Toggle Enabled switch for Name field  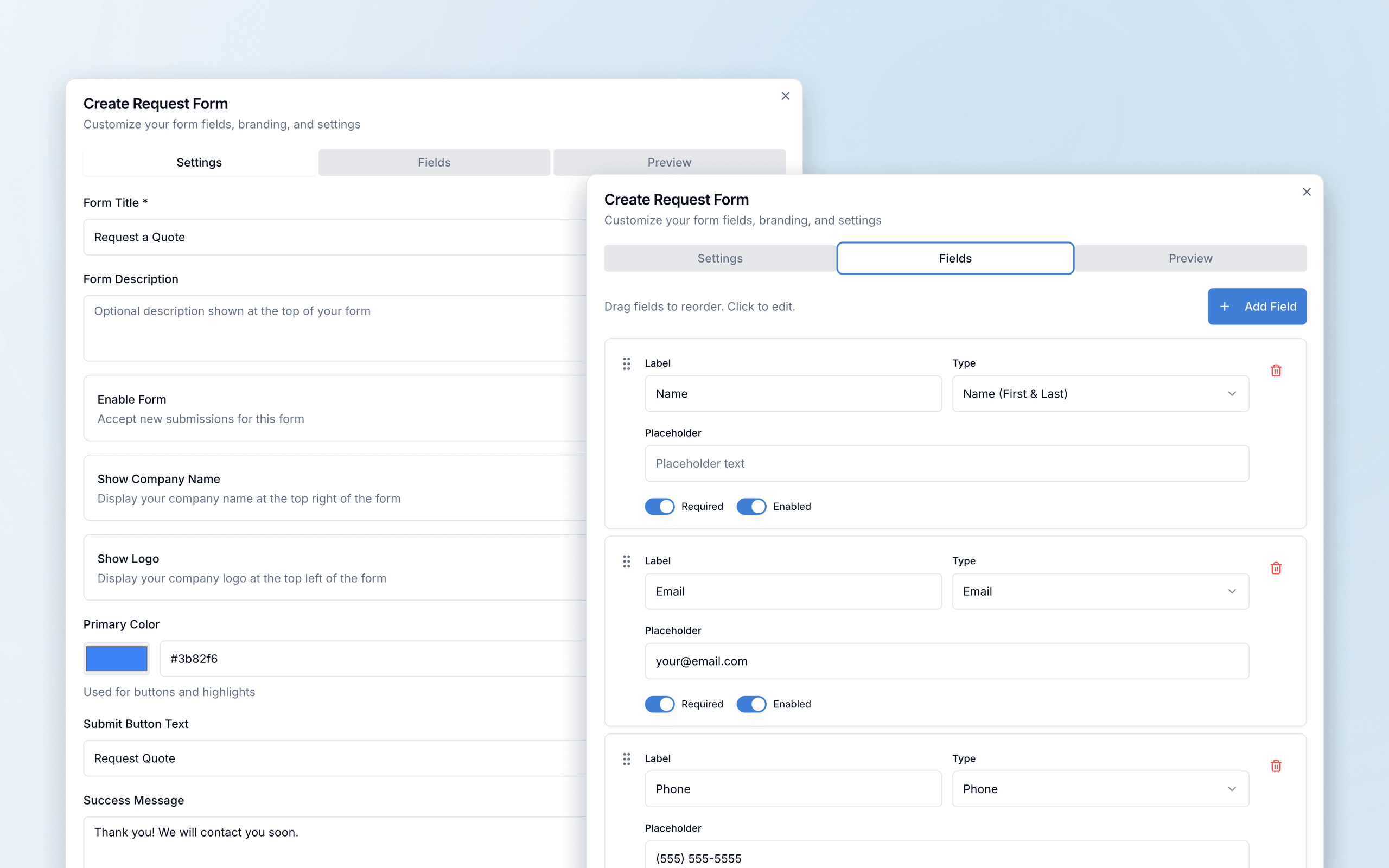[751, 506]
